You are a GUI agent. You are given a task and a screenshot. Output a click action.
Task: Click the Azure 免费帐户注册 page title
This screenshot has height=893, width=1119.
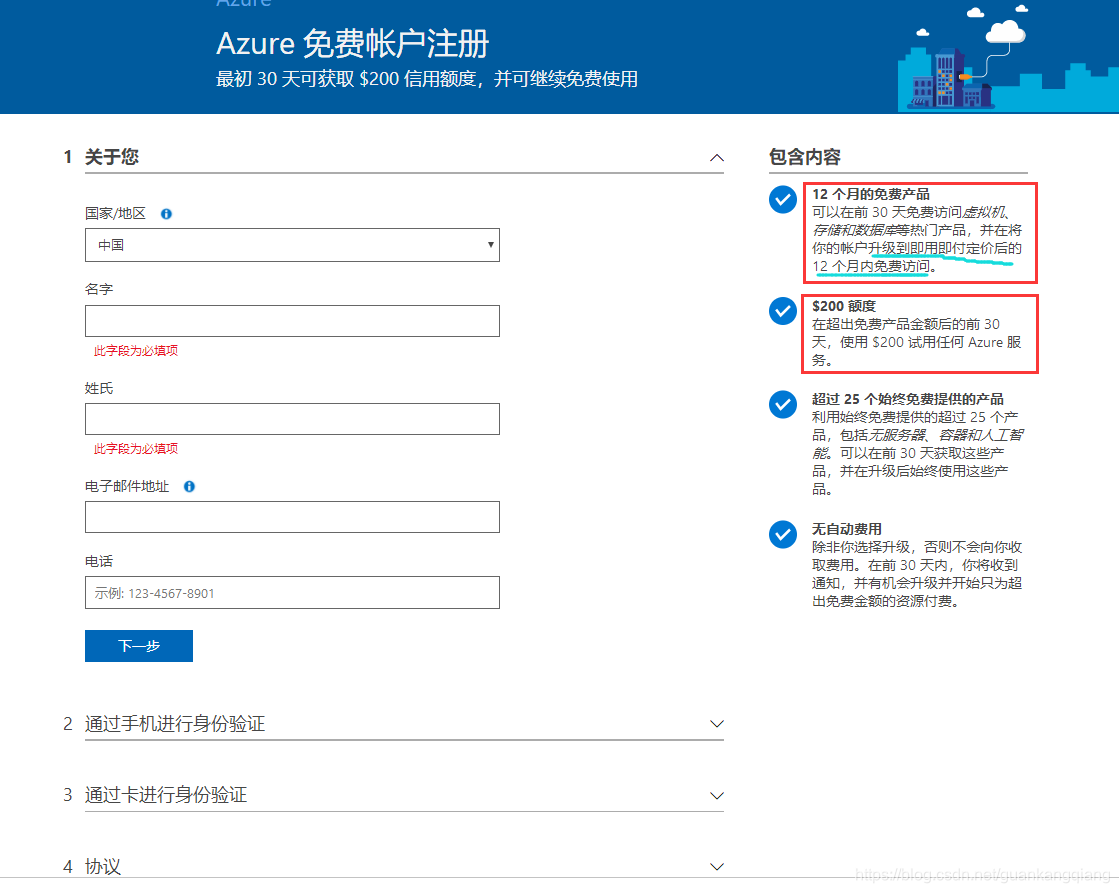[x=353, y=44]
